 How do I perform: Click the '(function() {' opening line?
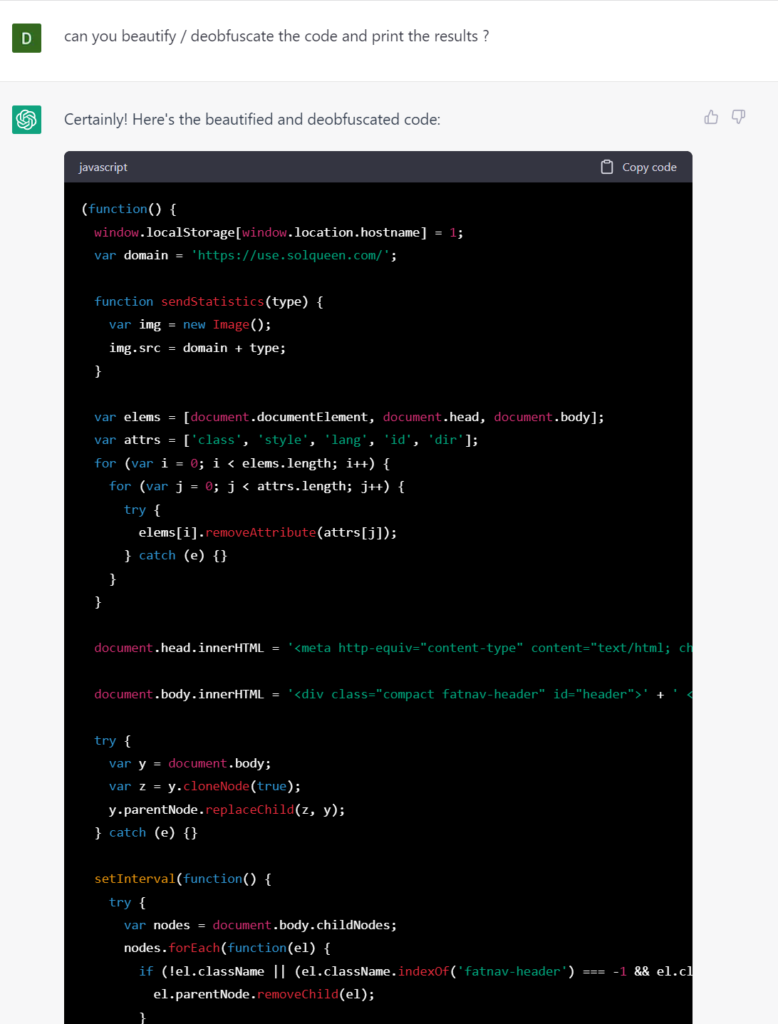click(x=129, y=209)
